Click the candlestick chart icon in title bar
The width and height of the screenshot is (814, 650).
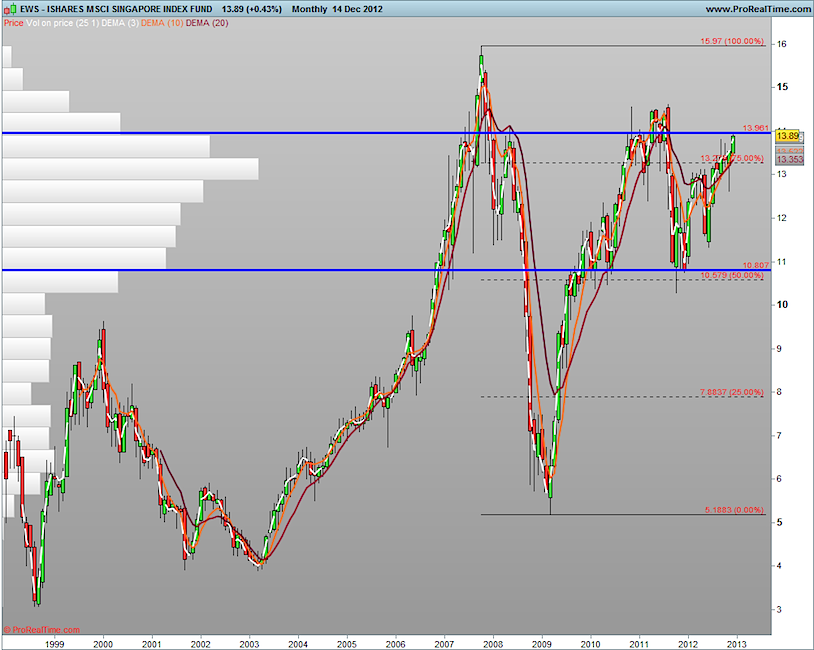tap(10, 9)
